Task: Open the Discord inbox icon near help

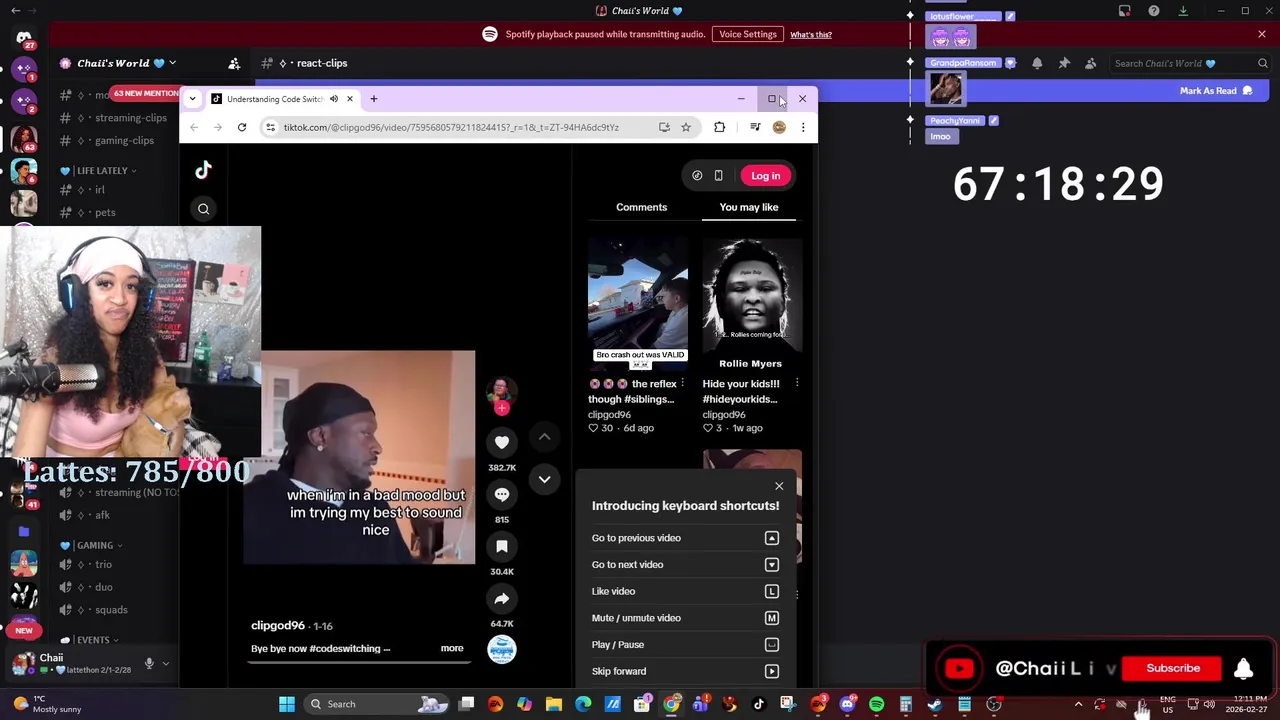Action: [1125, 11]
